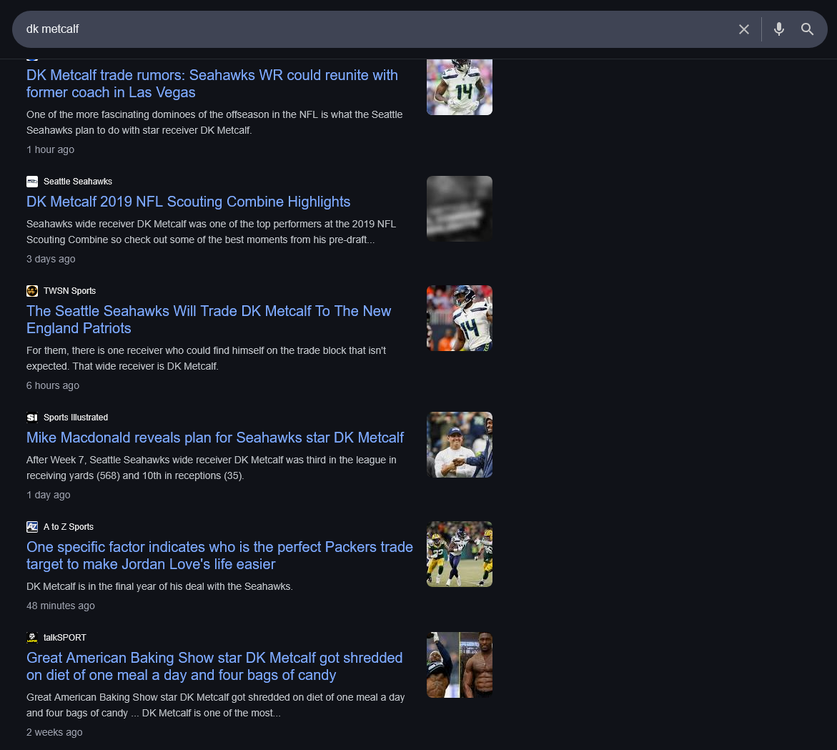Click the talkSPORT source icon
The height and width of the screenshot is (750, 837).
[31, 637]
